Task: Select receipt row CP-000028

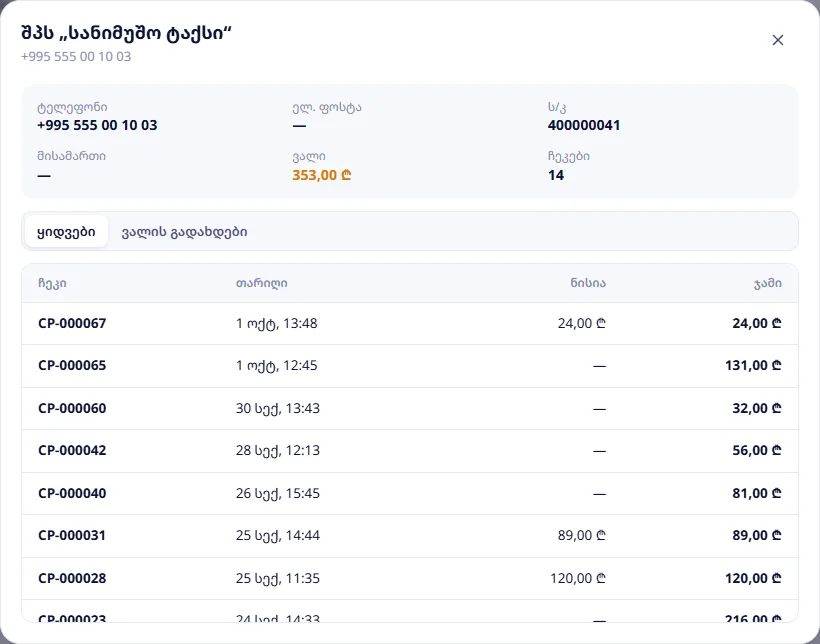Action: 410,579
